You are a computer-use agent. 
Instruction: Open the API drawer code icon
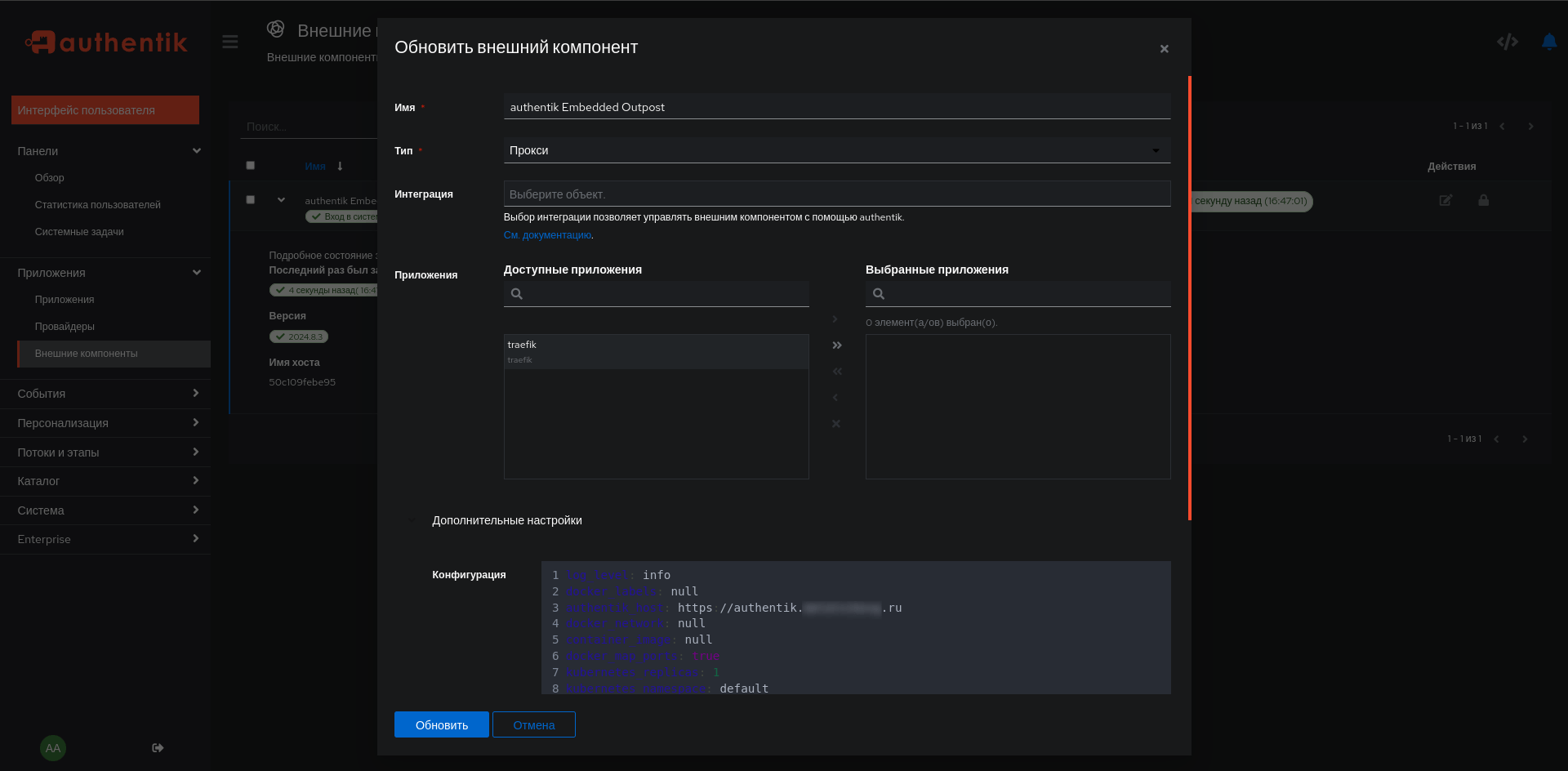point(1507,42)
